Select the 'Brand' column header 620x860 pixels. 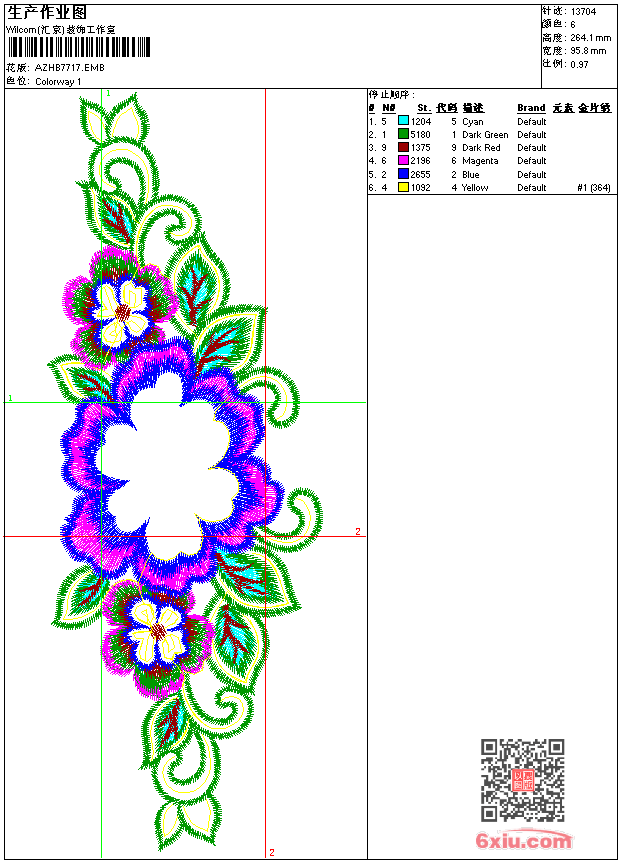(x=531, y=108)
